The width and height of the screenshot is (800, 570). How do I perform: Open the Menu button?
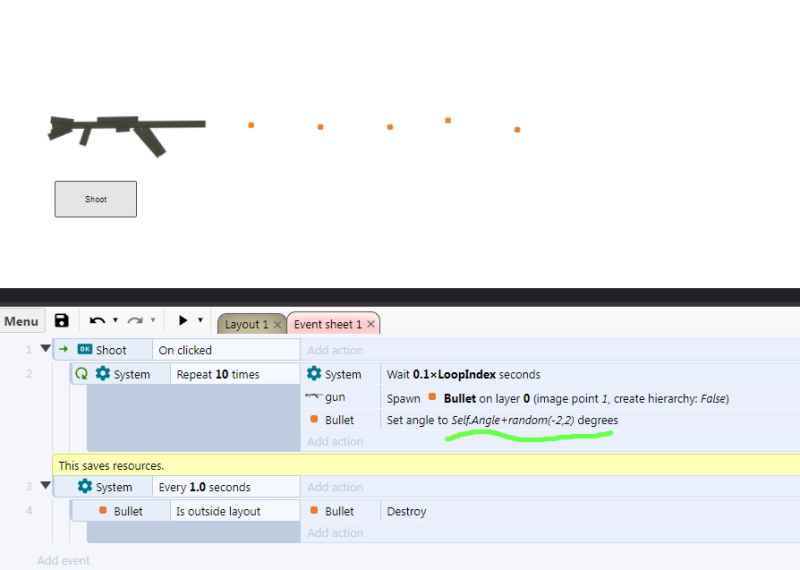pos(21,321)
